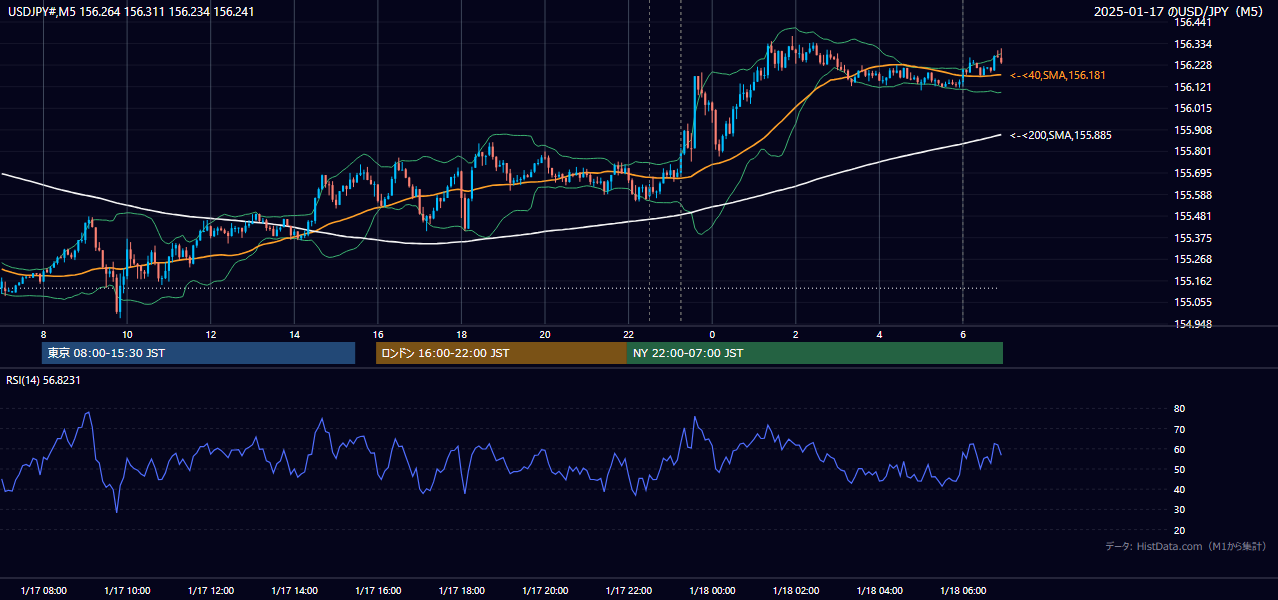Click price axis value 155.481
The image size is (1278, 600).
tap(1193, 216)
